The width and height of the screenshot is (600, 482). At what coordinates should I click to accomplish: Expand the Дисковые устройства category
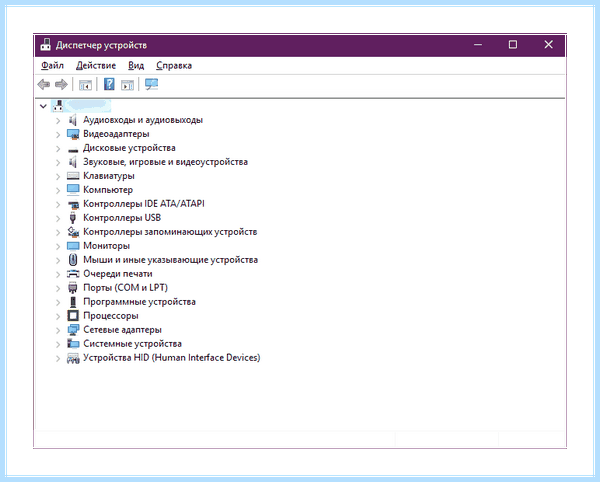coord(58,148)
